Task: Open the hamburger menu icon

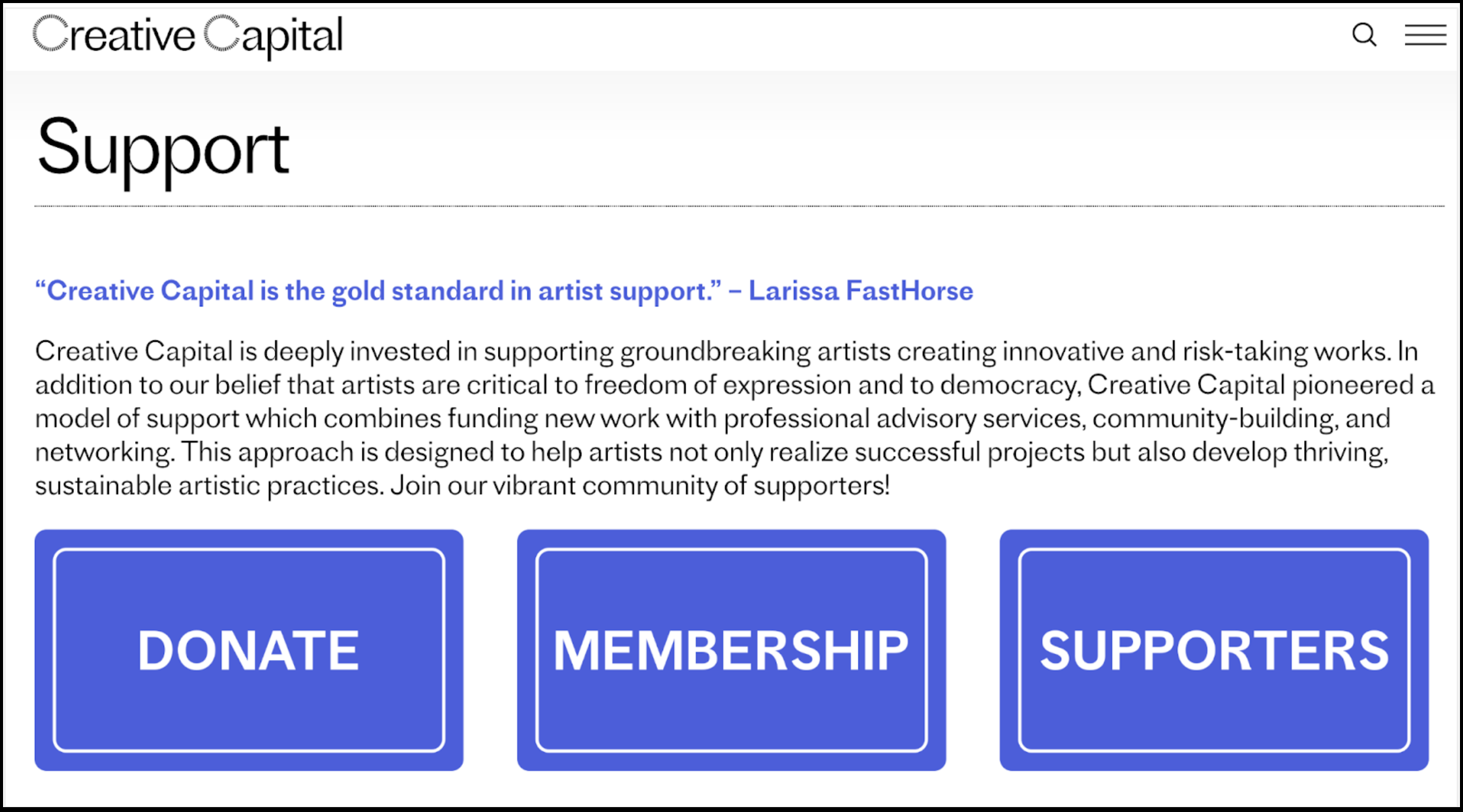Action: [x=1425, y=35]
